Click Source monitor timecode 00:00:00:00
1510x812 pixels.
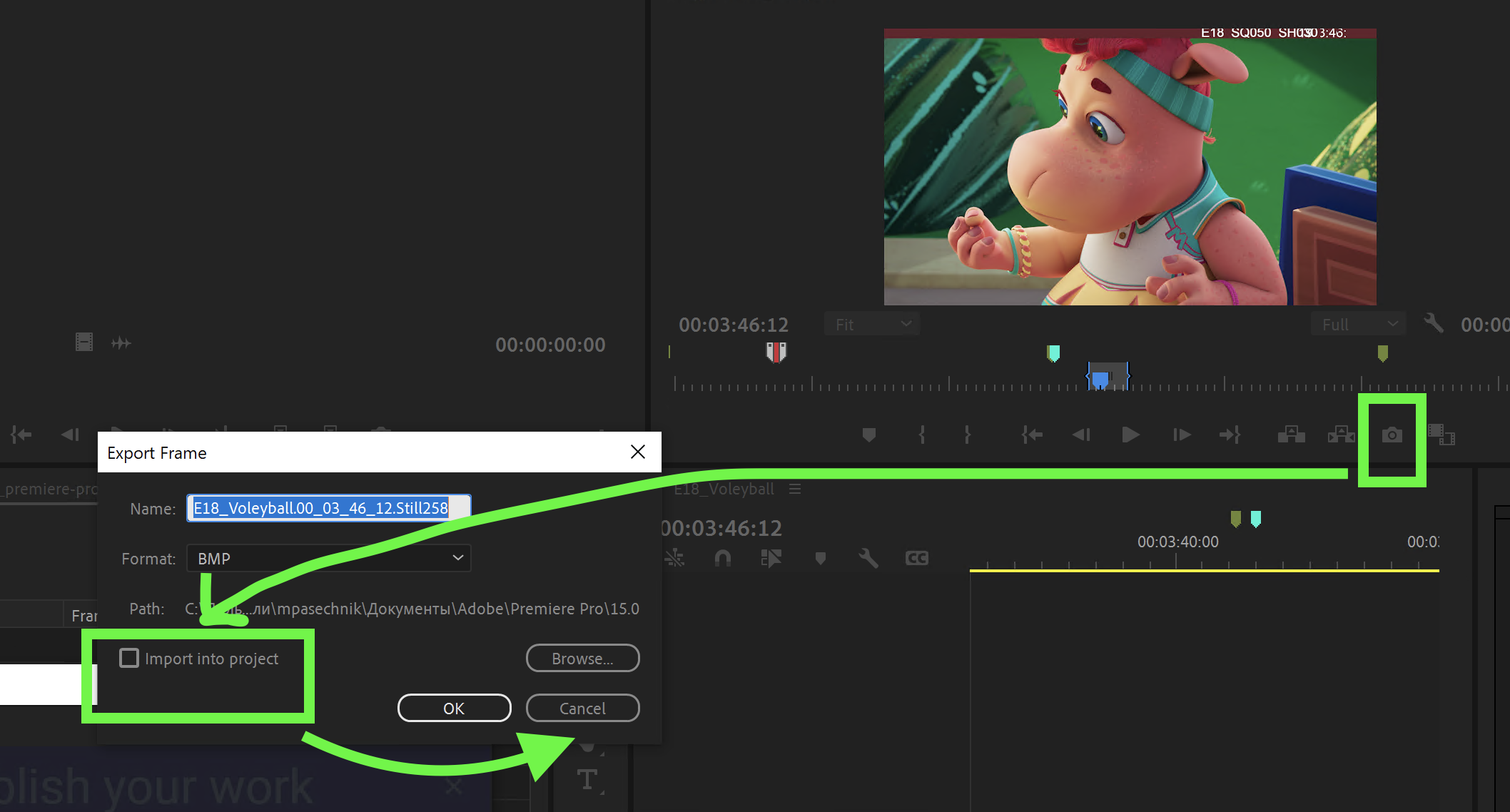(x=550, y=345)
